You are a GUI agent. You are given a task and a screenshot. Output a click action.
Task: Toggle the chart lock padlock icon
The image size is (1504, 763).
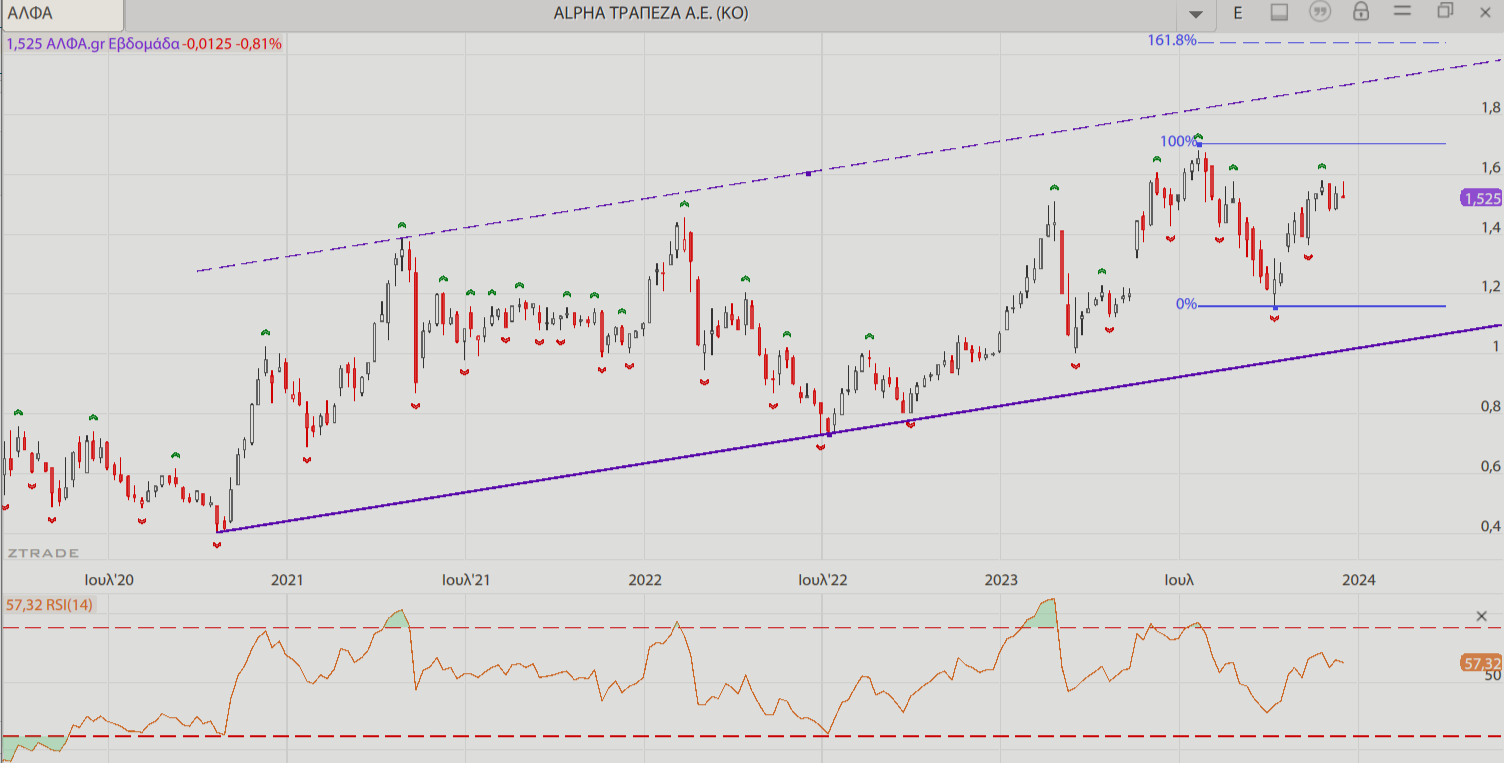[x=1361, y=12]
